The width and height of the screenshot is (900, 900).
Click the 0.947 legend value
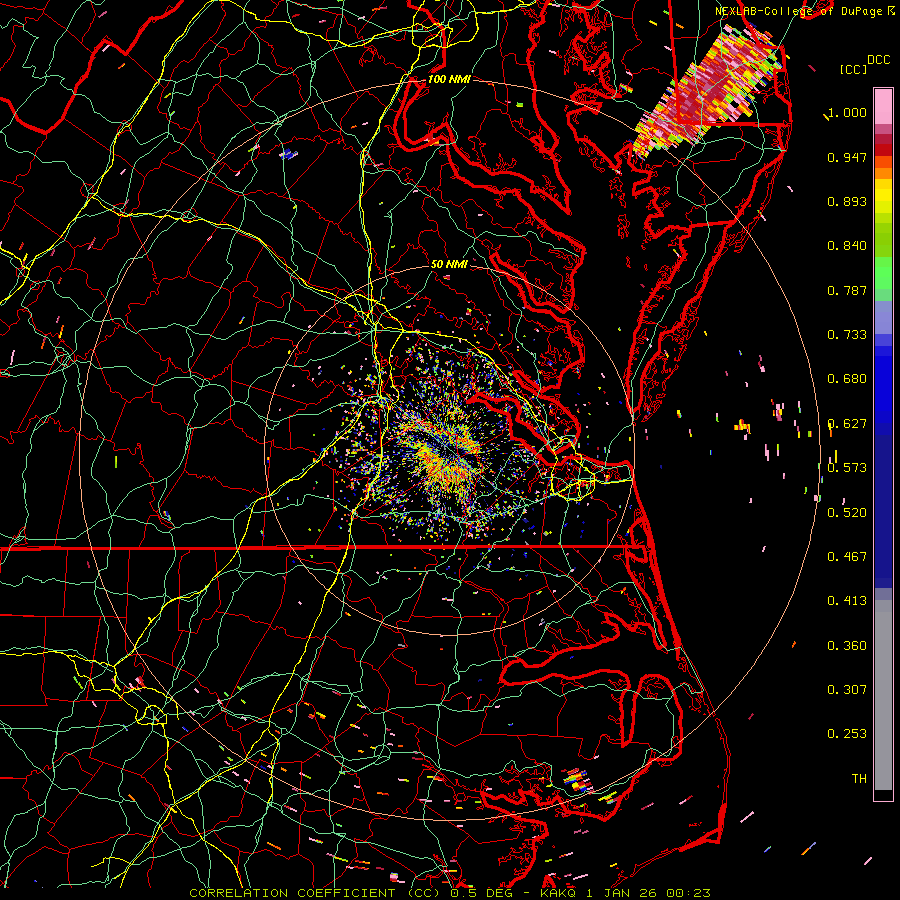click(x=847, y=157)
